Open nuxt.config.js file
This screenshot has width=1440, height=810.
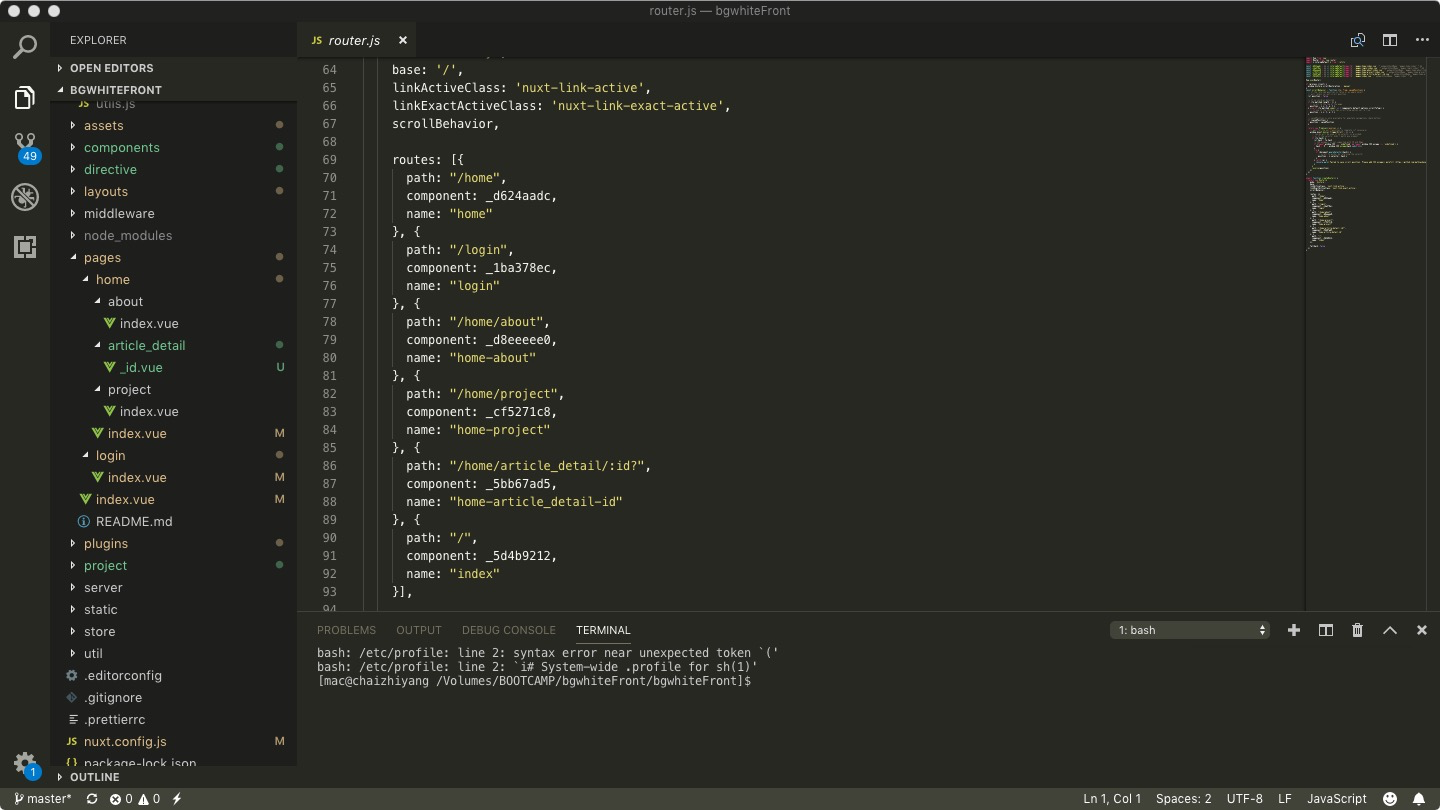point(174,741)
